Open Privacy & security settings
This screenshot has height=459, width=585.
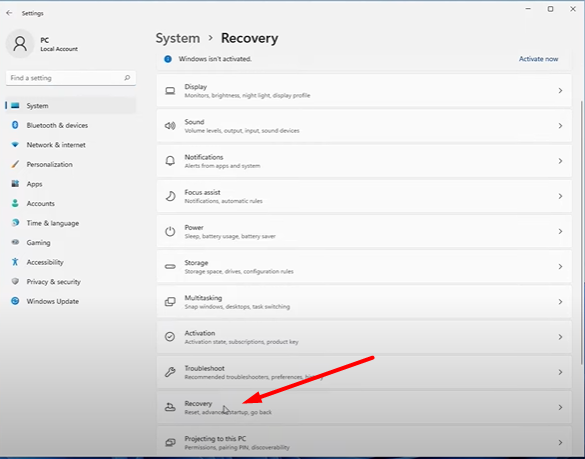pyautogui.click(x=71, y=281)
